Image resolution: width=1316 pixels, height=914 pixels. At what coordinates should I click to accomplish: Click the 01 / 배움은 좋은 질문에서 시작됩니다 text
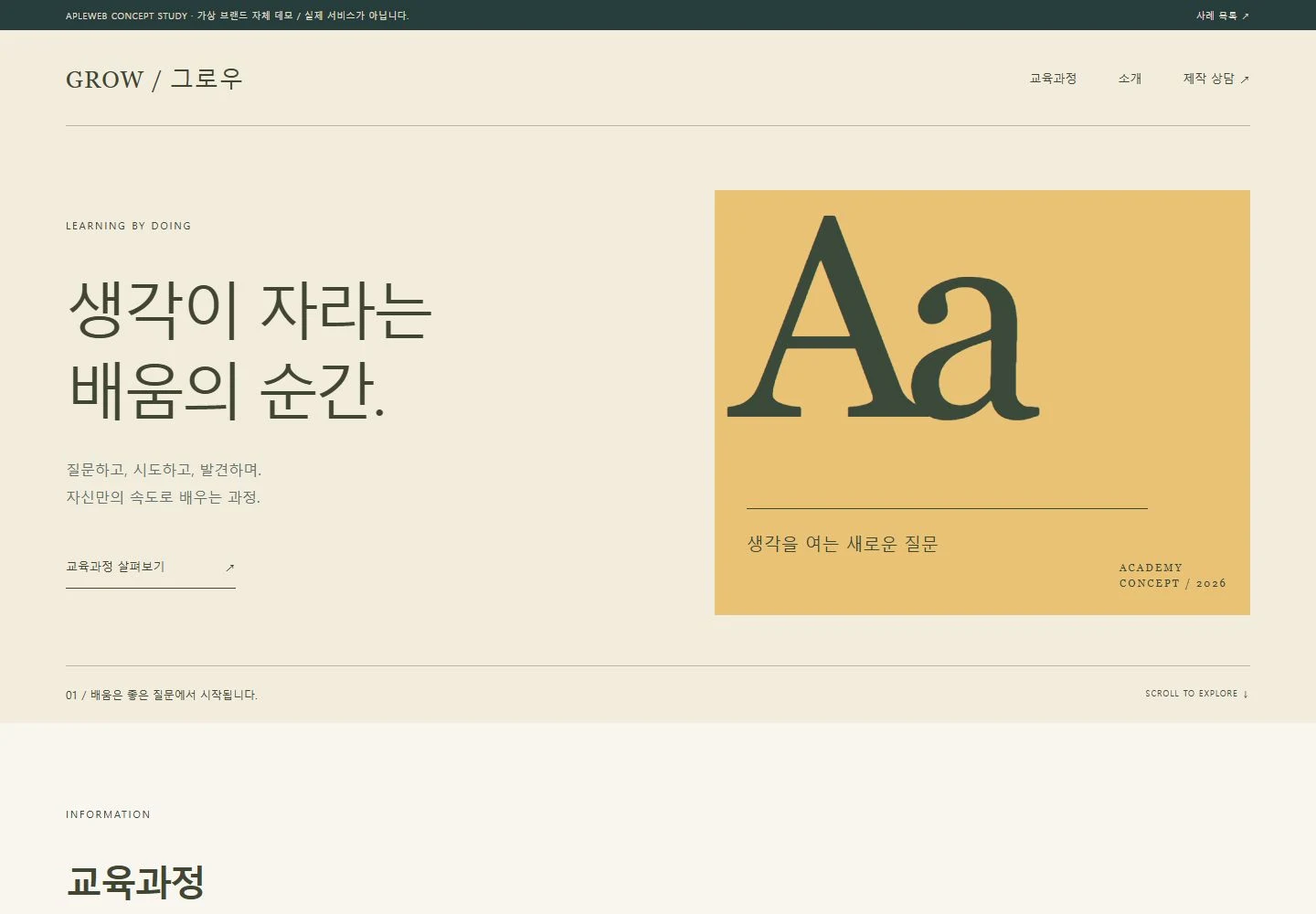(162, 695)
